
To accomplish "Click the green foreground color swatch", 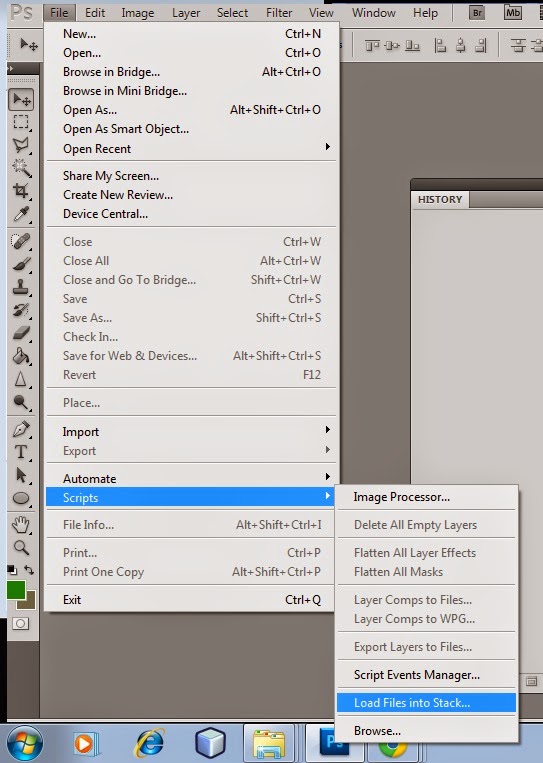I will pyautogui.click(x=16, y=590).
